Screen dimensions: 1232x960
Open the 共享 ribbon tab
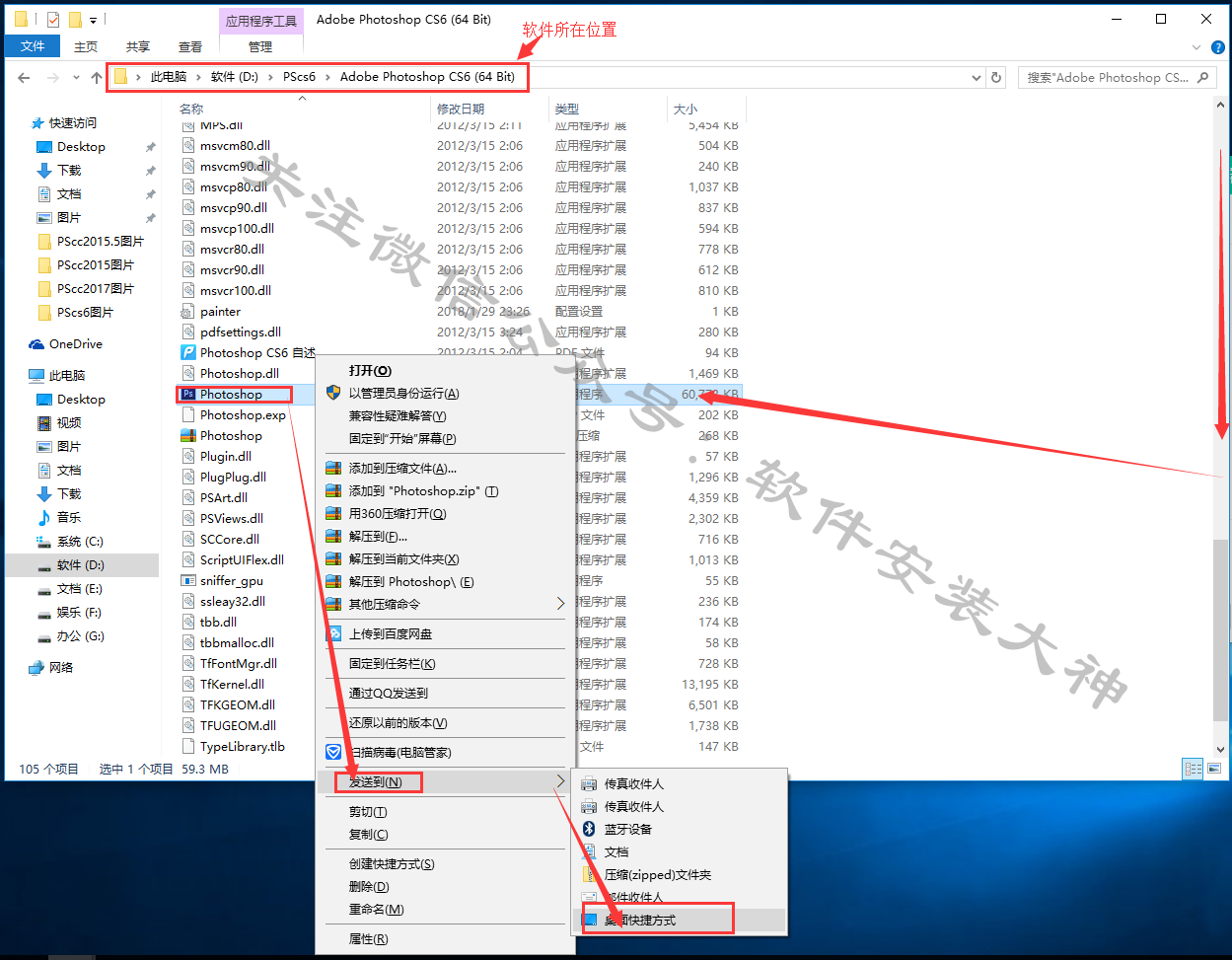(138, 46)
